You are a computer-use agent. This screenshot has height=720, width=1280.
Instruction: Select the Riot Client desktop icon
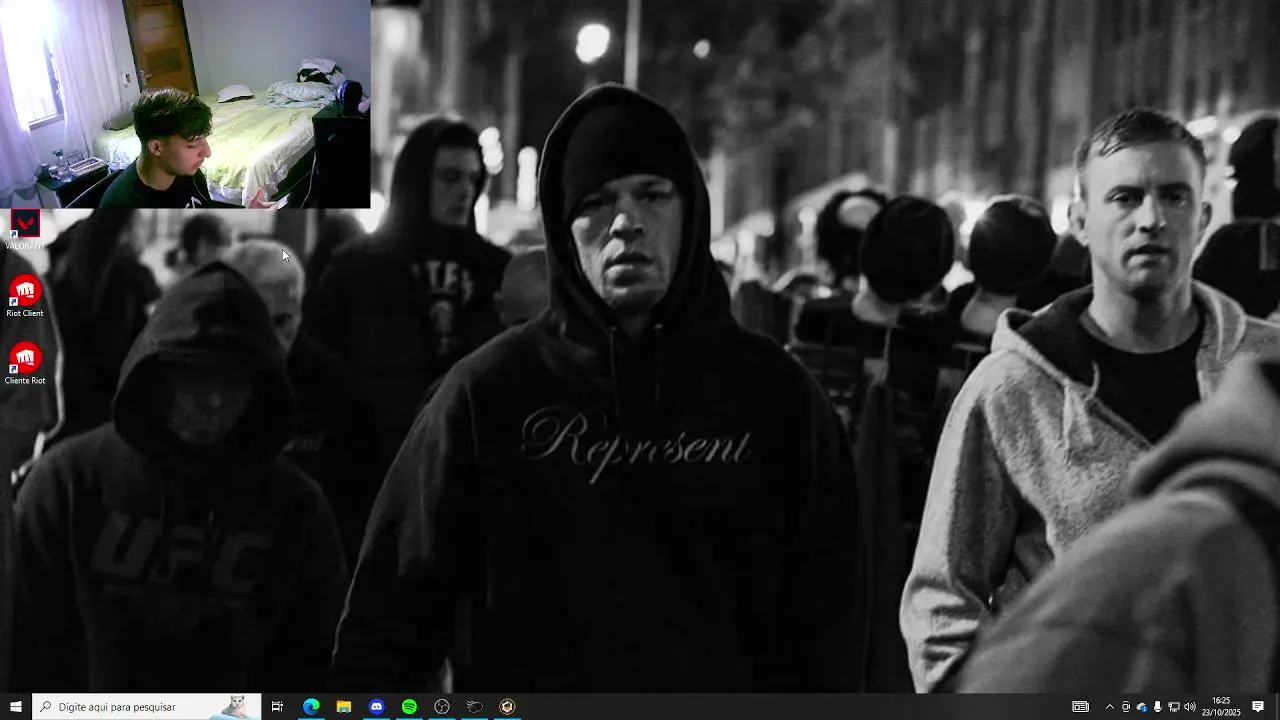(25, 296)
